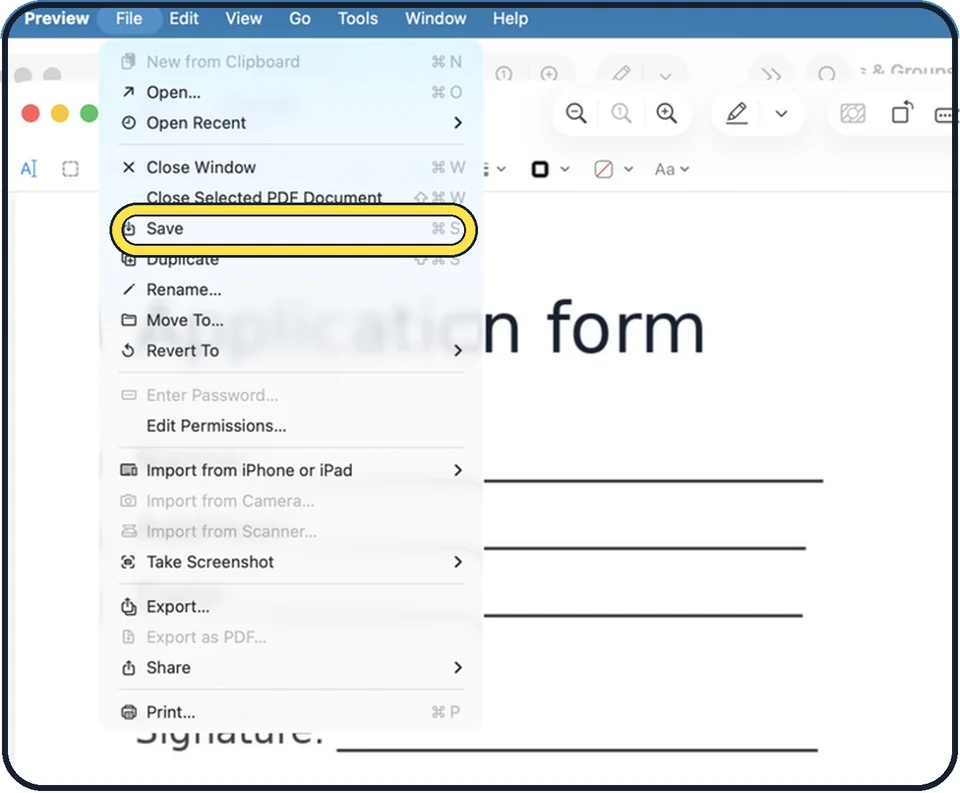Expand the Open Recent submenu
Viewport: 960px width, 793px height.
[291, 123]
